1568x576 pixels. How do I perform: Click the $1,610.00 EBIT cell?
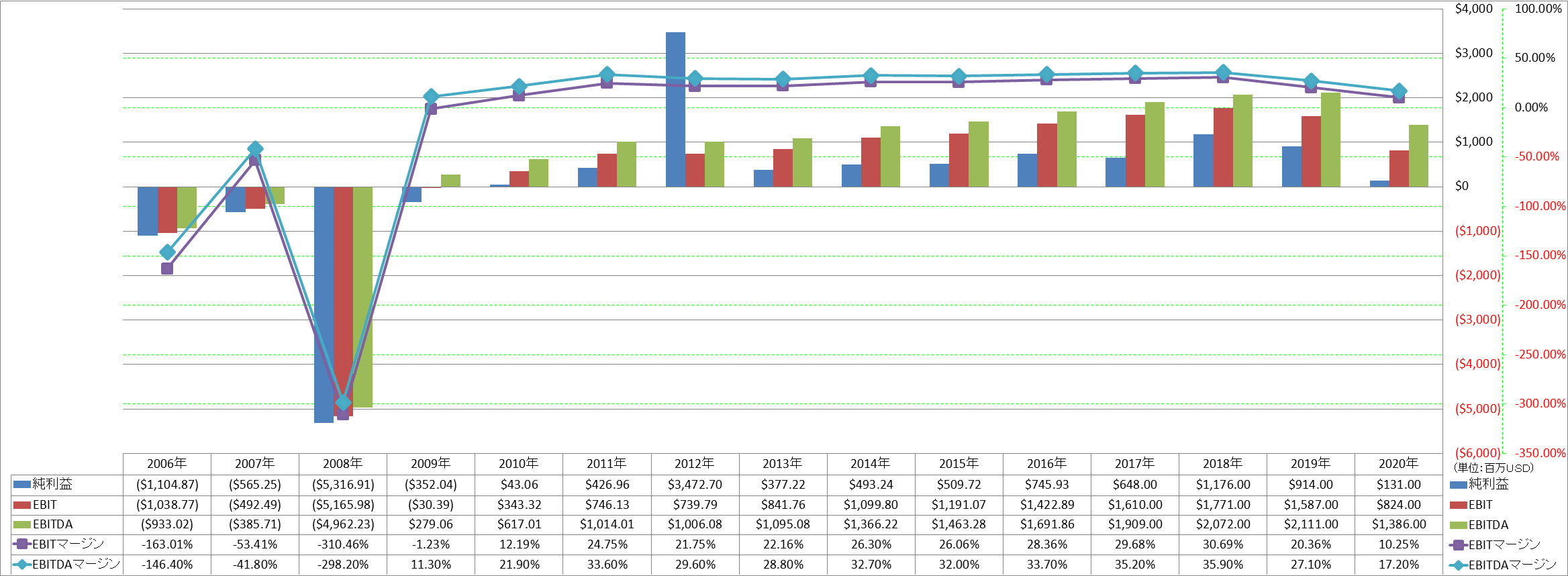pos(1135,505)
